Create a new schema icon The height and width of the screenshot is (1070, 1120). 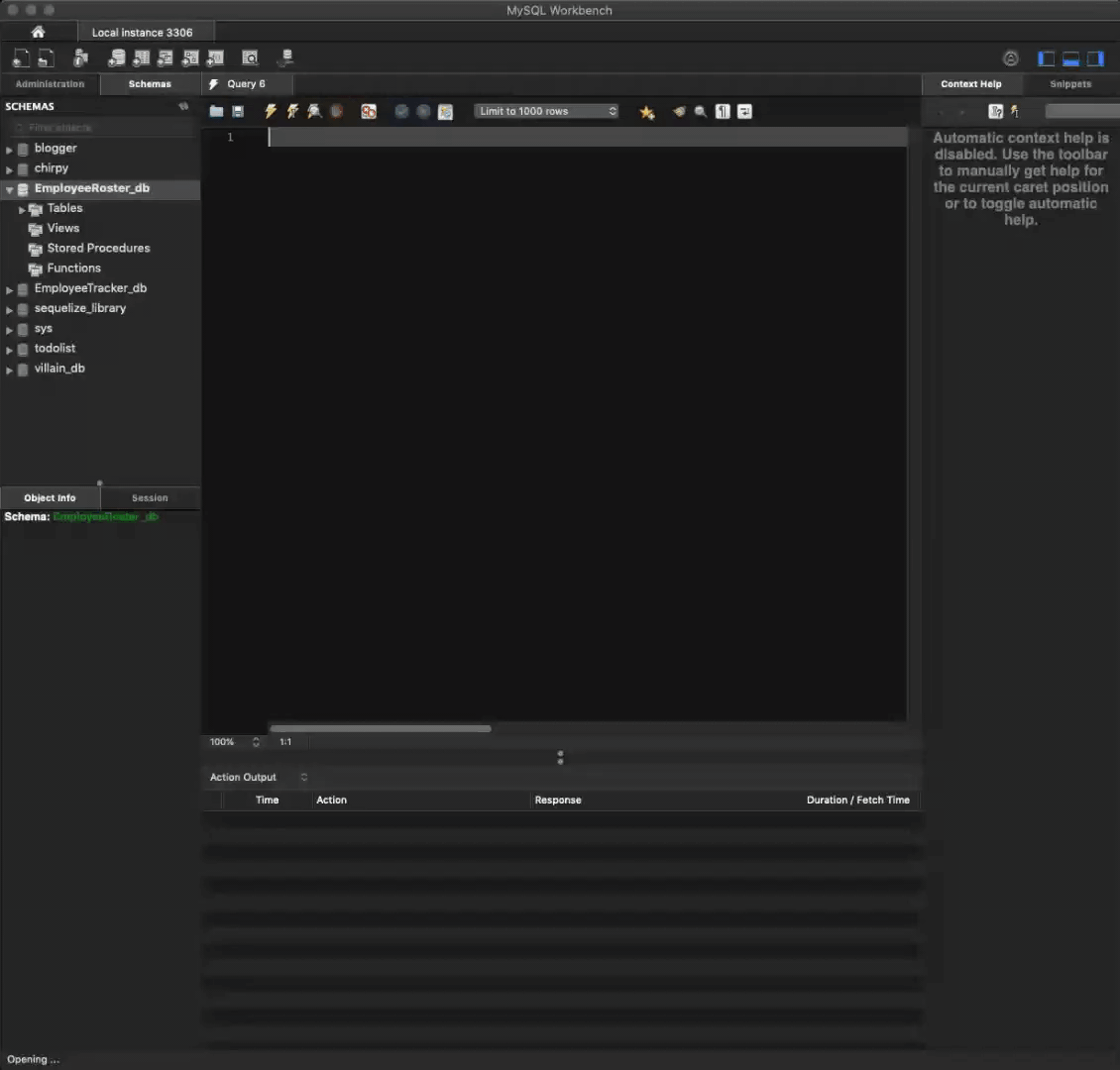coord(116,57)
